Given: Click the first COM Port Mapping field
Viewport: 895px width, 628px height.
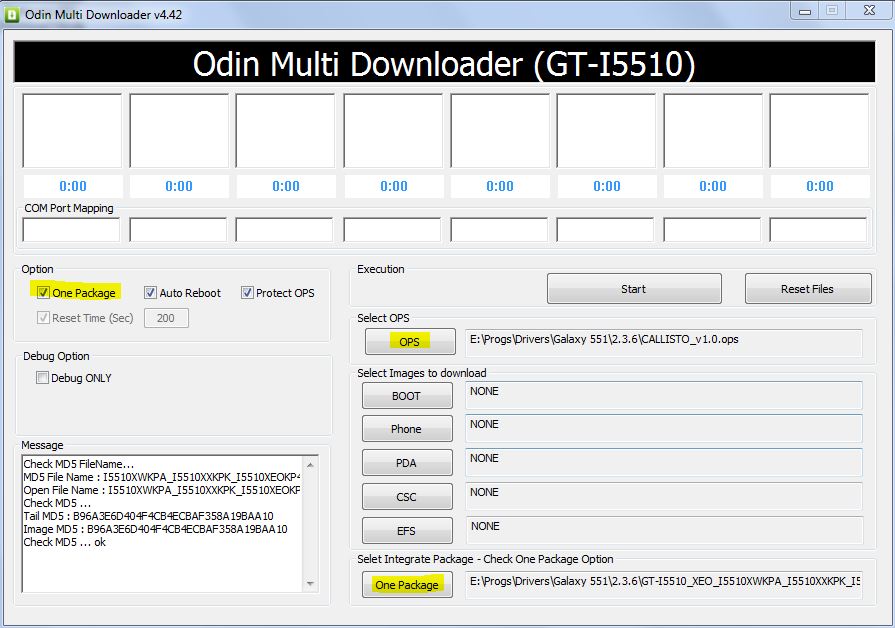Looking at the screenshot, I should (x=71, y=230).
